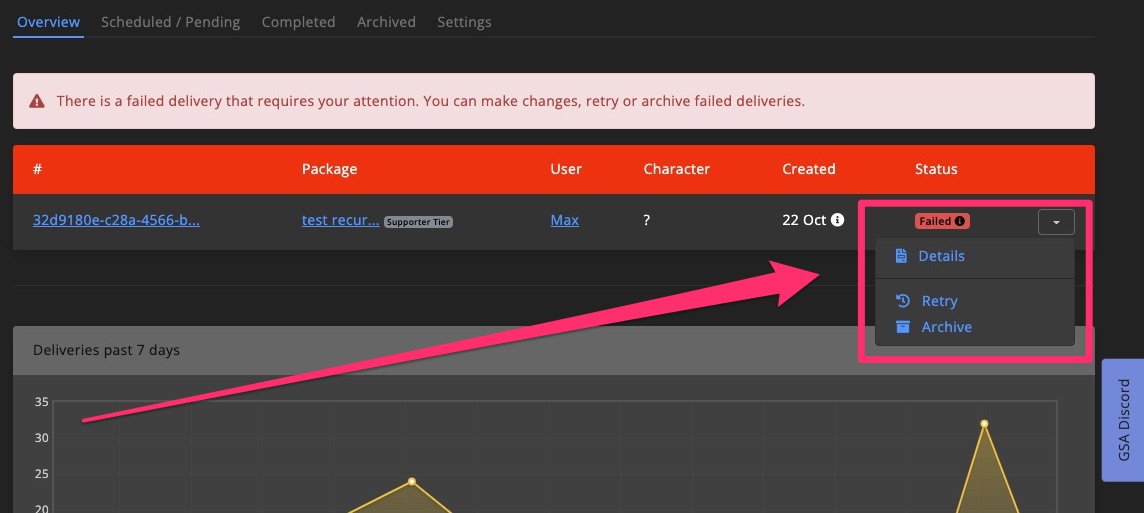This screenshot has height=513, width=1144.
Task: Click the info icon in Failed badge
Action: click(x=960, y=221)
